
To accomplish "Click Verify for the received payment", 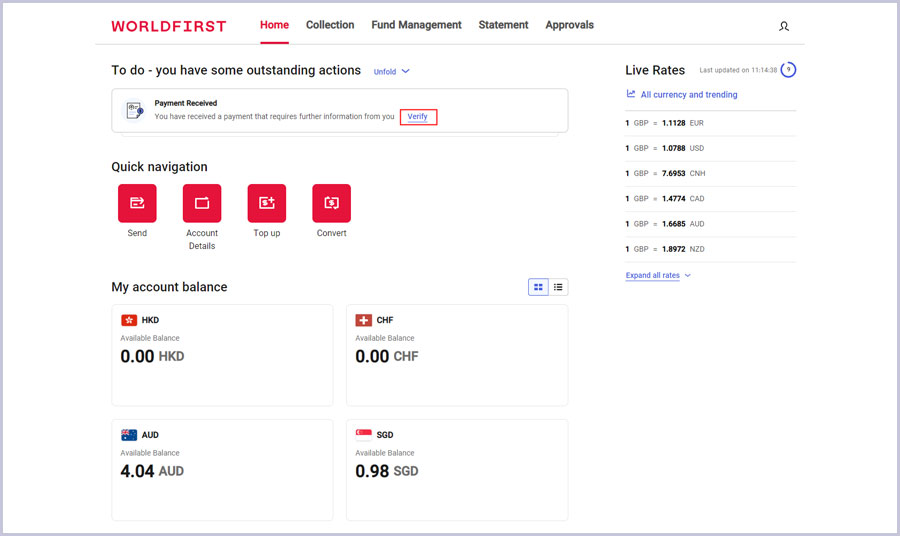I will tap(418, 117).
